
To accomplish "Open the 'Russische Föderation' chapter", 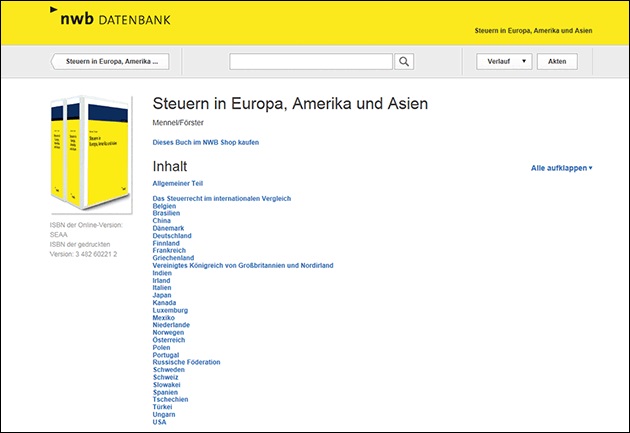I will coord(186,362).
